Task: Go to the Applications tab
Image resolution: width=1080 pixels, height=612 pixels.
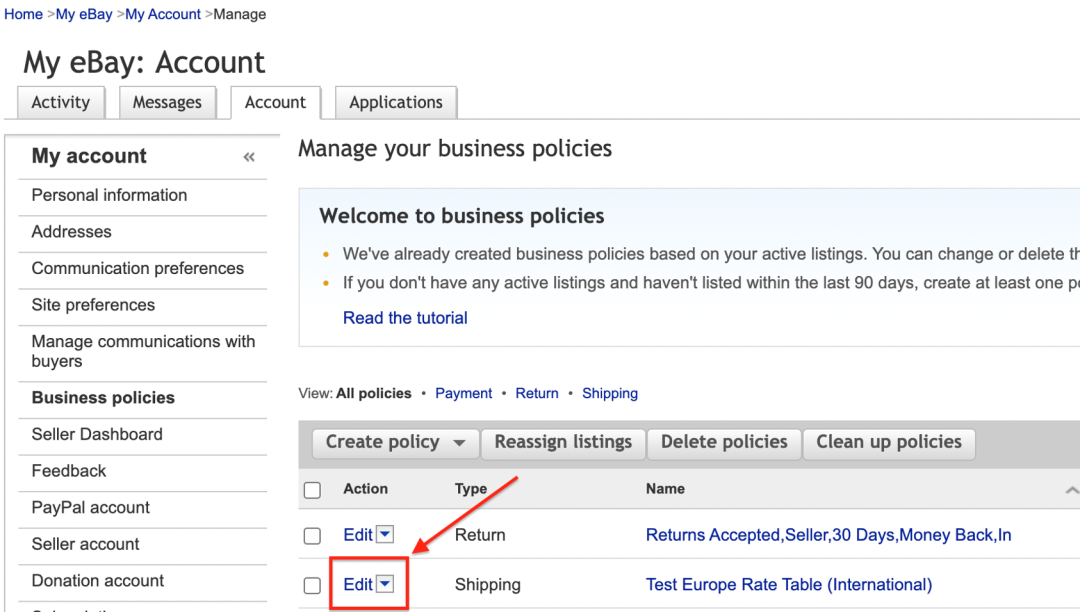Action: tap(396, 102)
